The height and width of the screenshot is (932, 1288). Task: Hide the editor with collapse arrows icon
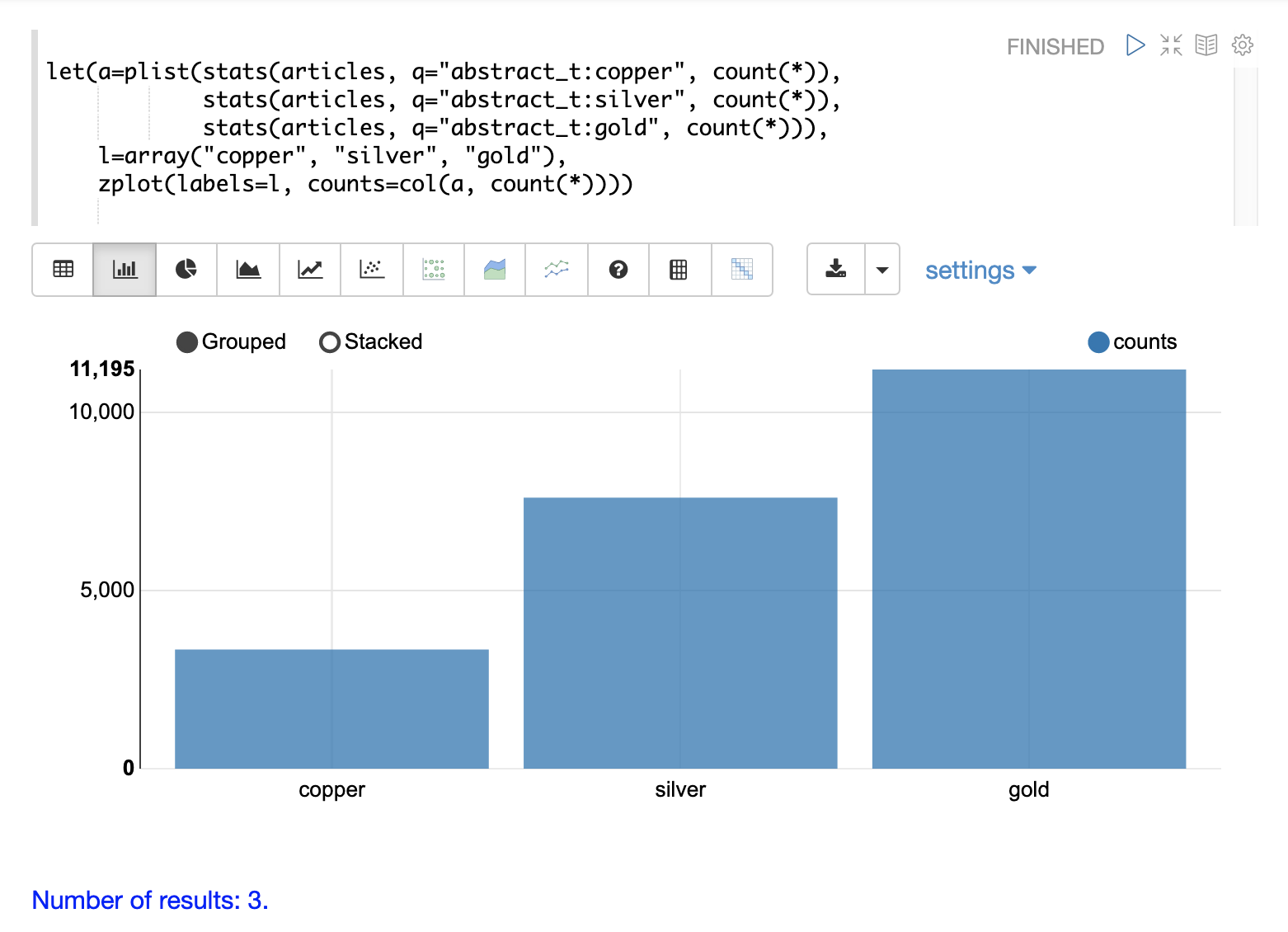[1171, 45]
